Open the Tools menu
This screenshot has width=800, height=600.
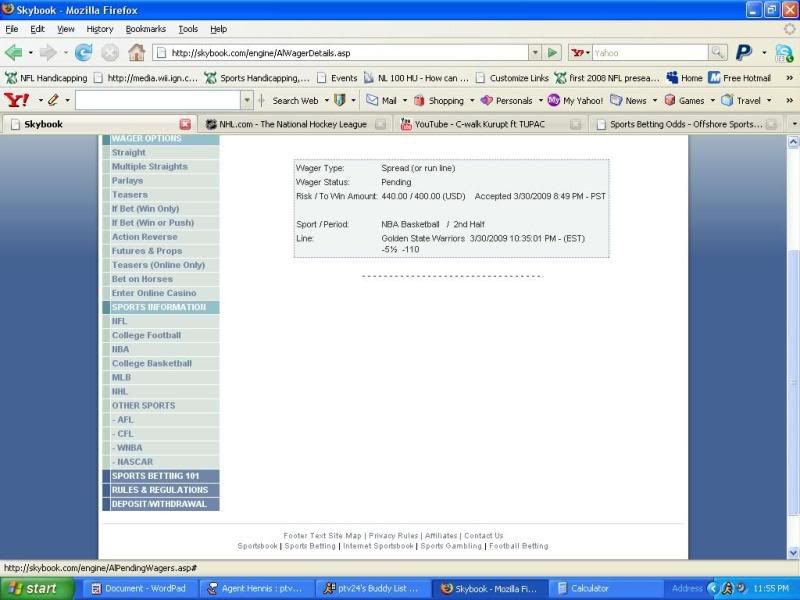188,29
